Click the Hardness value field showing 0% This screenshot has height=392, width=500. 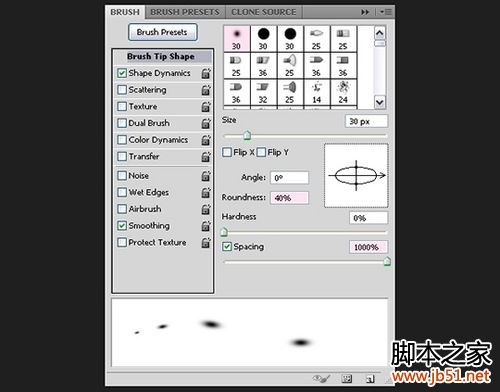[x=368, y=218]
